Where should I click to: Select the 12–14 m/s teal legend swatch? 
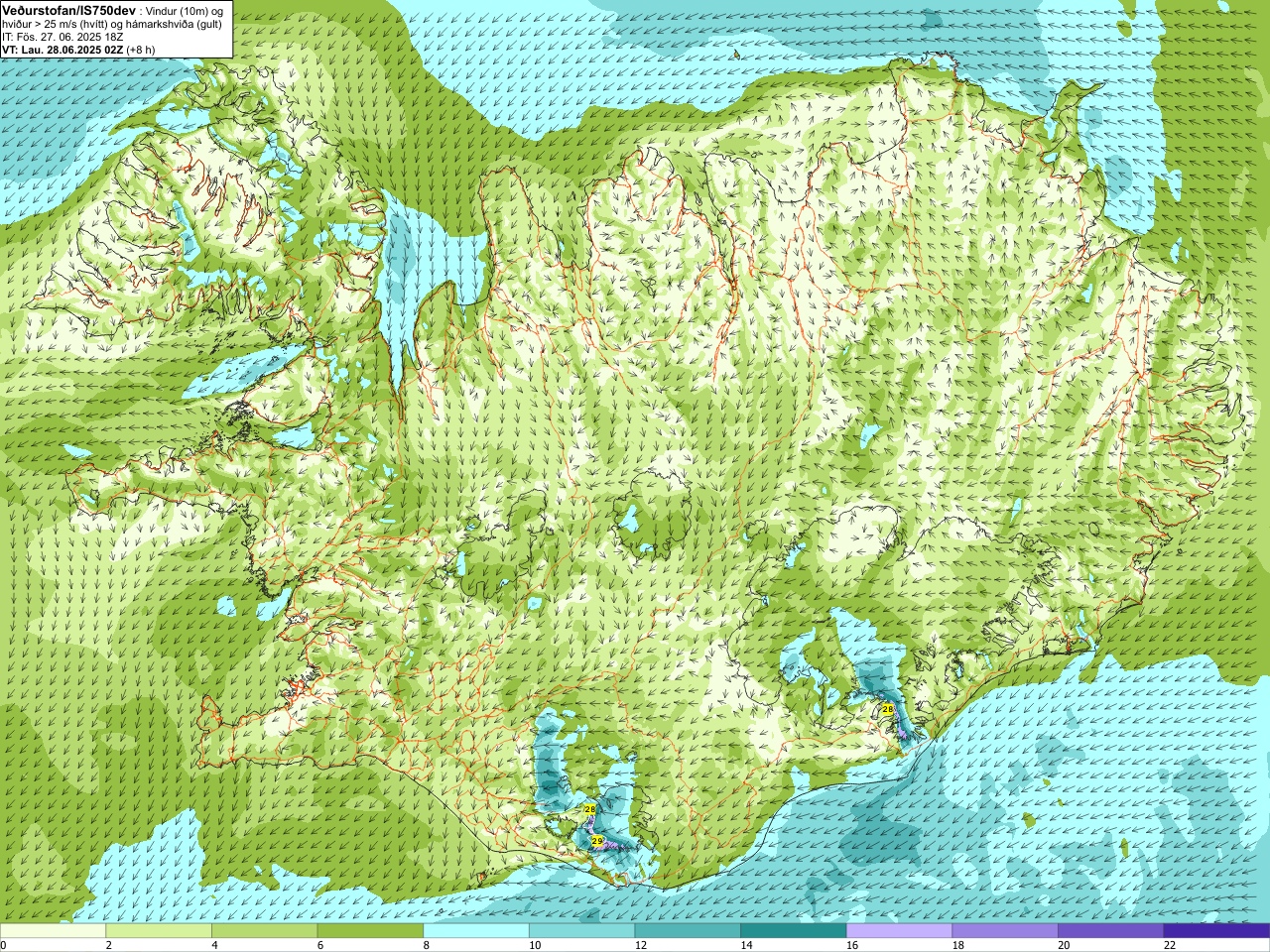[x=688, y=931]
